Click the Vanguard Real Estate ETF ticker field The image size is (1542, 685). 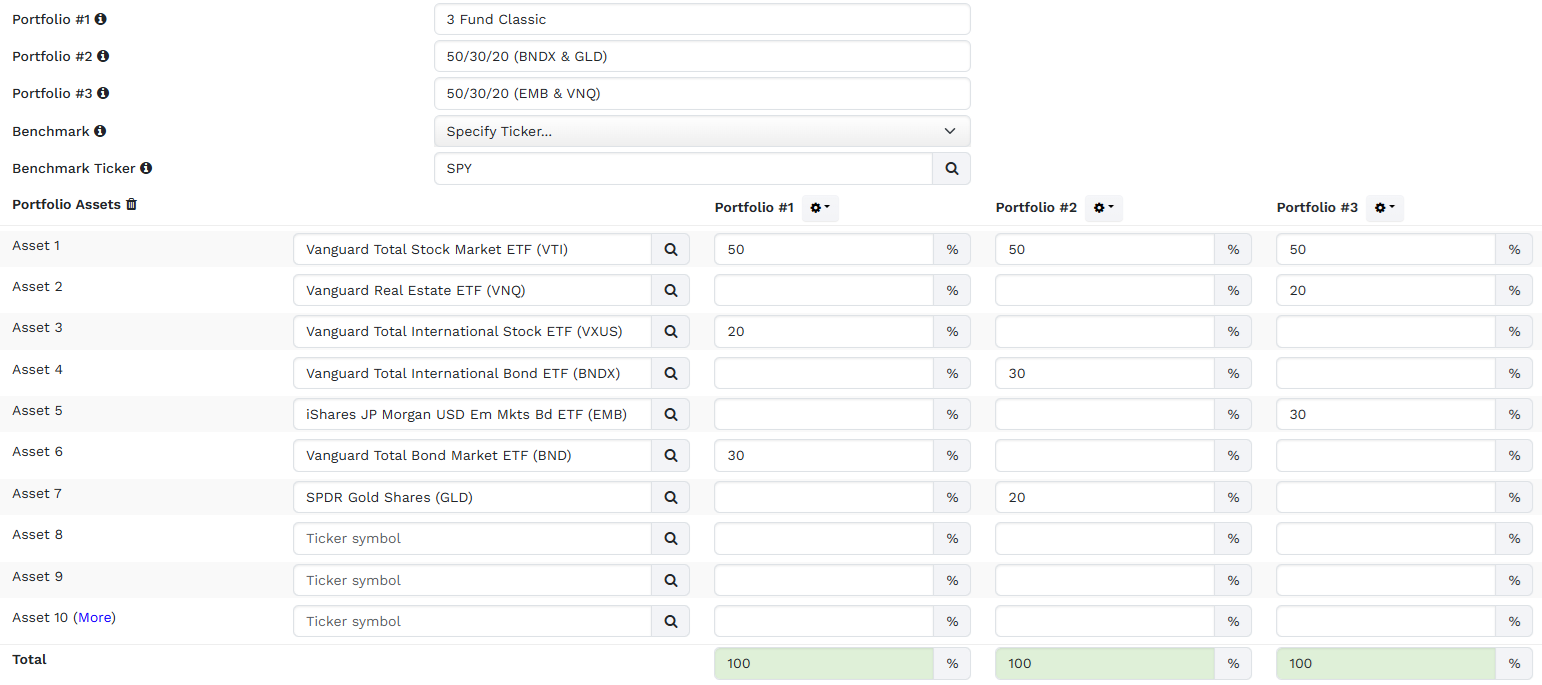click(472, 290)
